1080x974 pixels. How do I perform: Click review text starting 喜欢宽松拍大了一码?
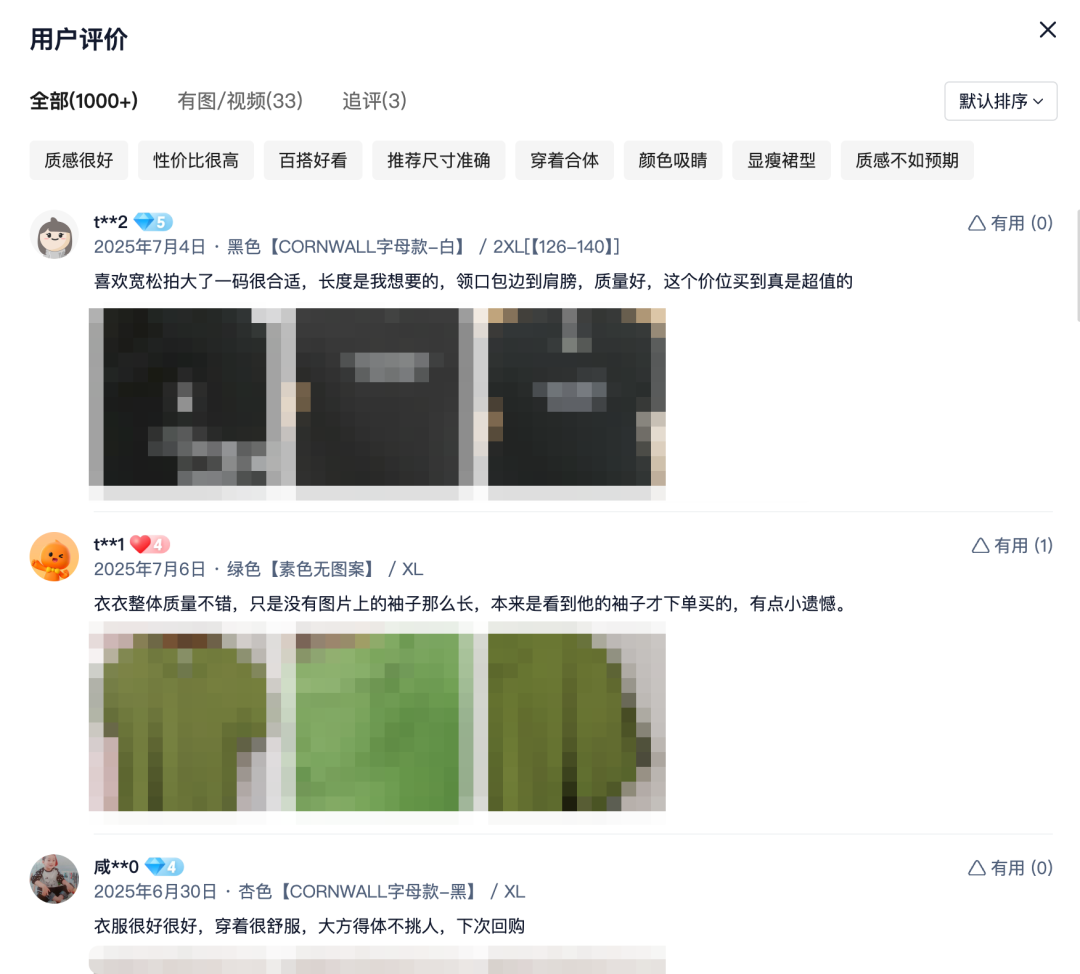[x=473, y=281]
